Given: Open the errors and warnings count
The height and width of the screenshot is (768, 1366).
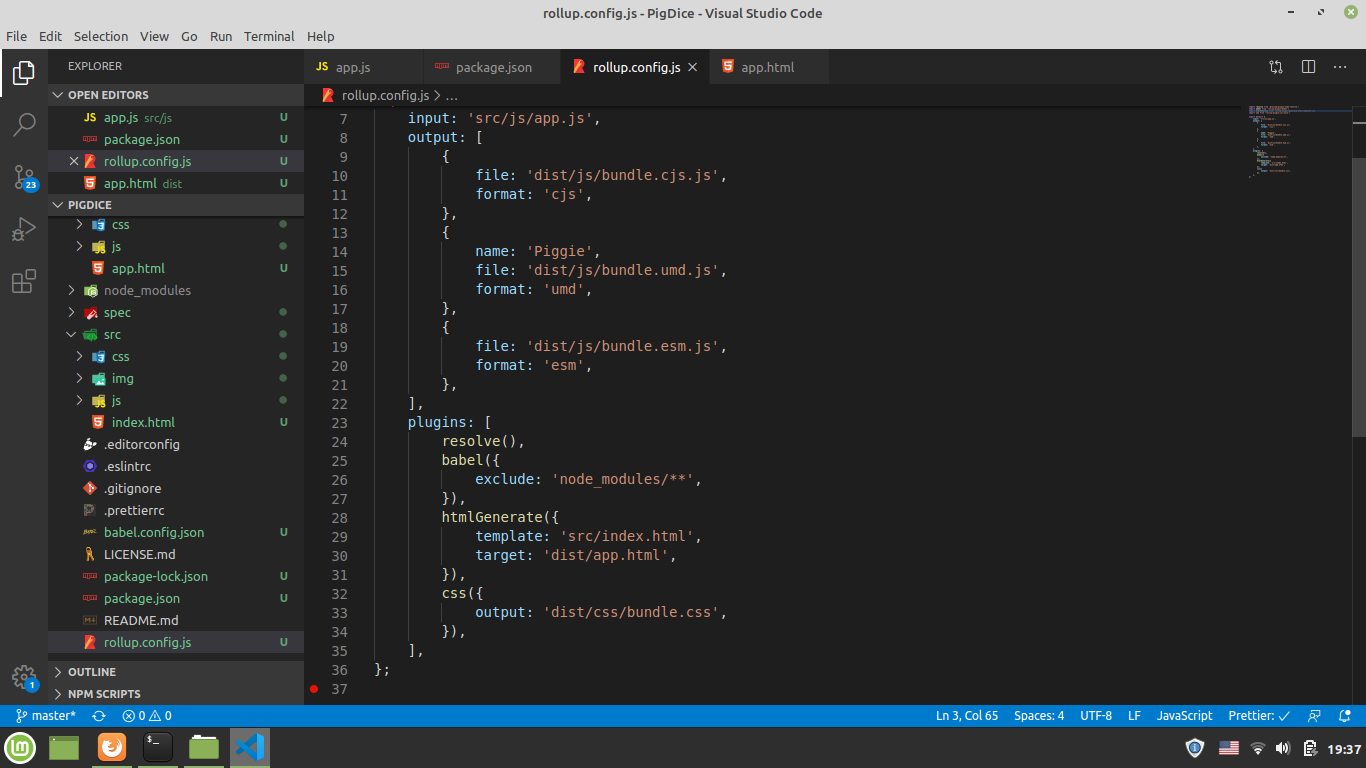Looking at the screenshot, I should 147,716.
